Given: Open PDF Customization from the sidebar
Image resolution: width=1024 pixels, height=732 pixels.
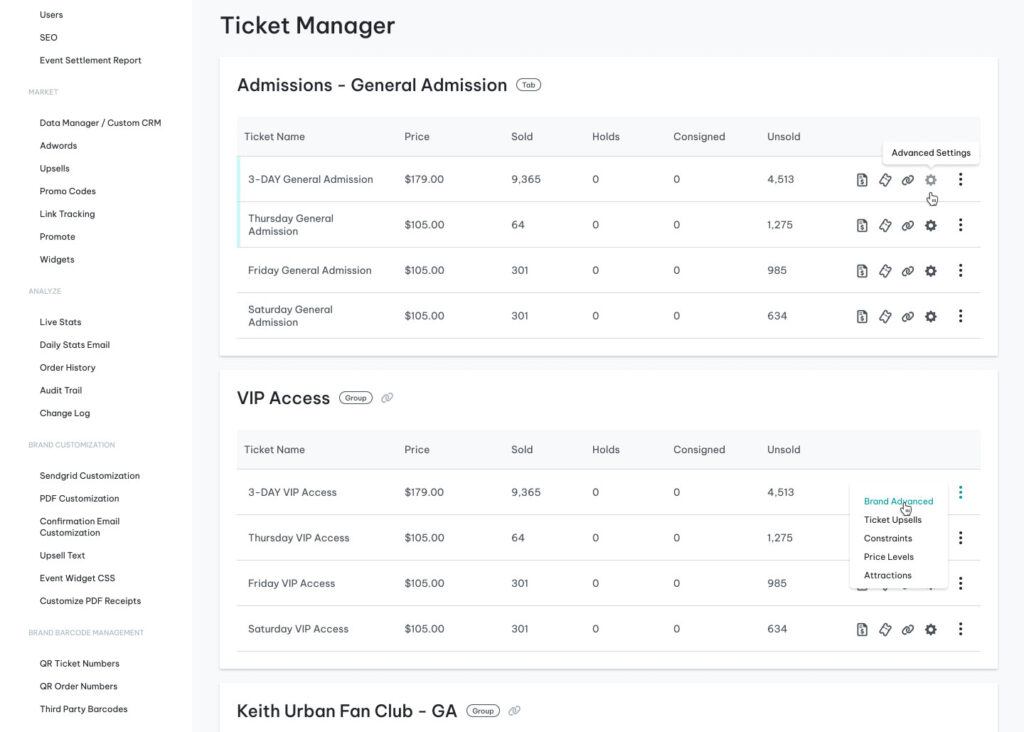Looking at the screenshot, I should pos(79,499).
